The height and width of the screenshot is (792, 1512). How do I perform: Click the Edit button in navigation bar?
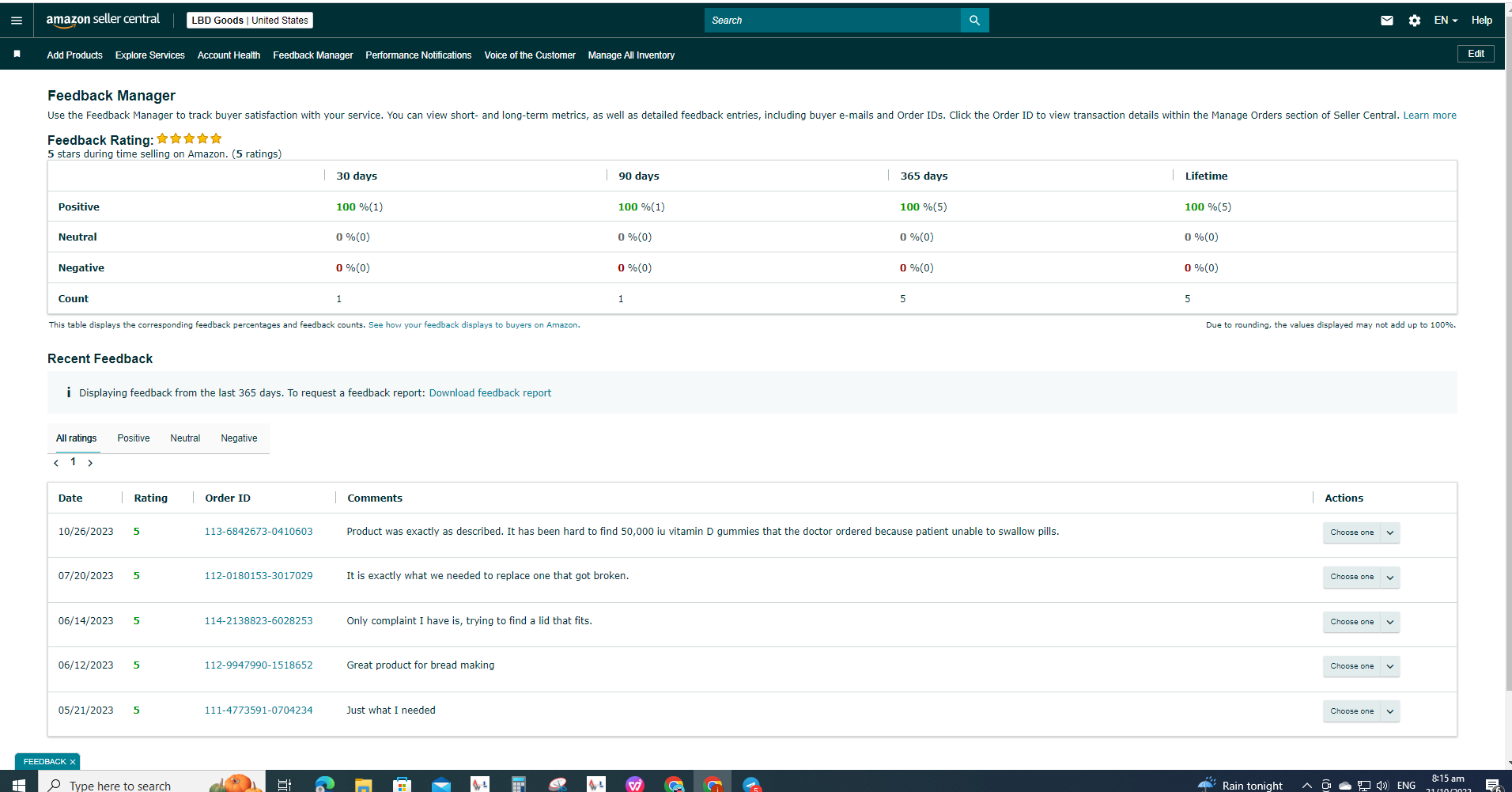click(x=1476, y=54)
